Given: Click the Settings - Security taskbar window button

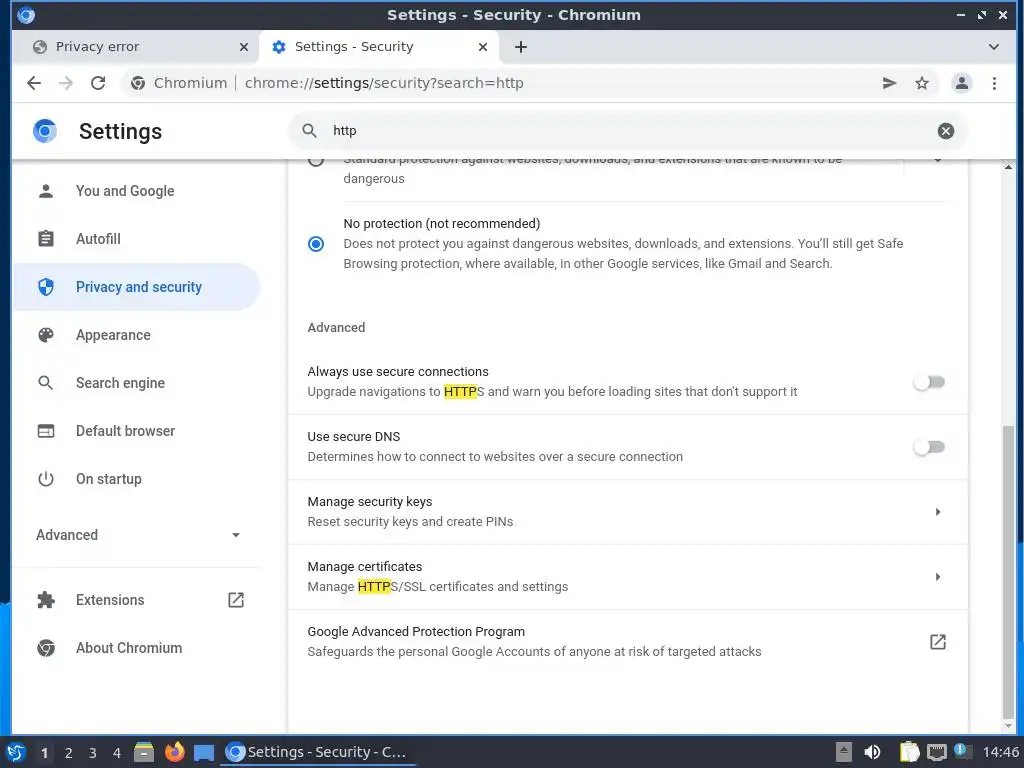Looking at the screenshot, I should pos(319,752).
